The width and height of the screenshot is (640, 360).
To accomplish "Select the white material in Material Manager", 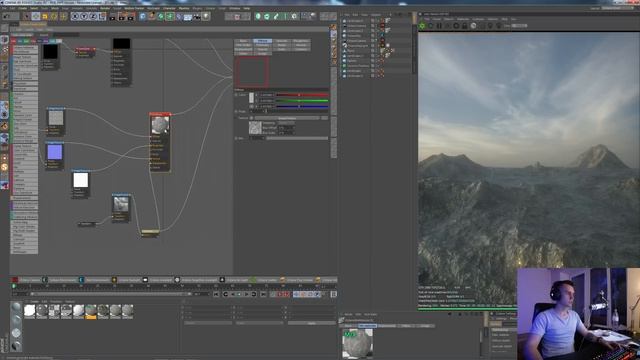I will [x=30, y=311].
